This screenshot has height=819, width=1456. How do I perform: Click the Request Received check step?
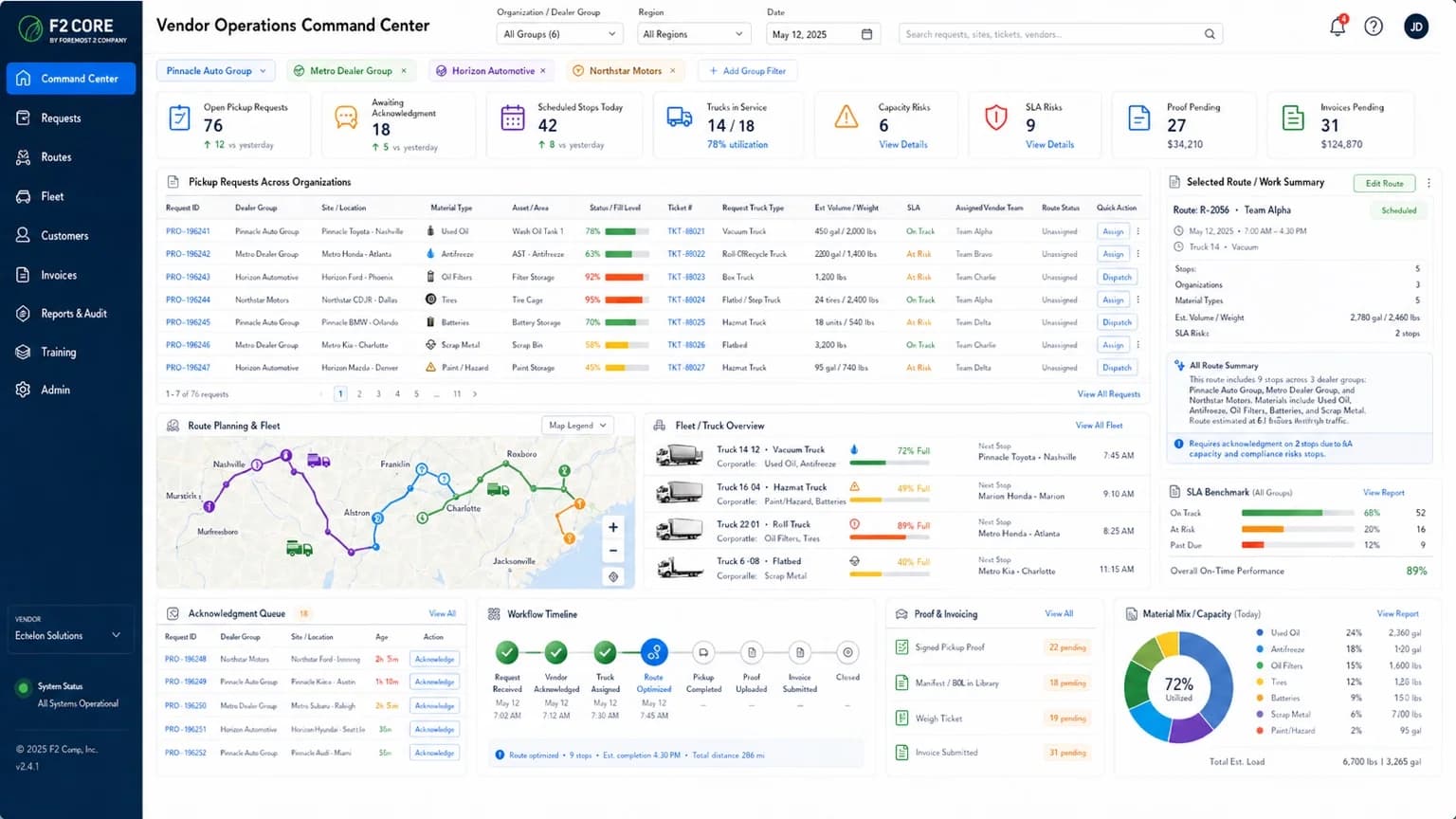(507, 652)
